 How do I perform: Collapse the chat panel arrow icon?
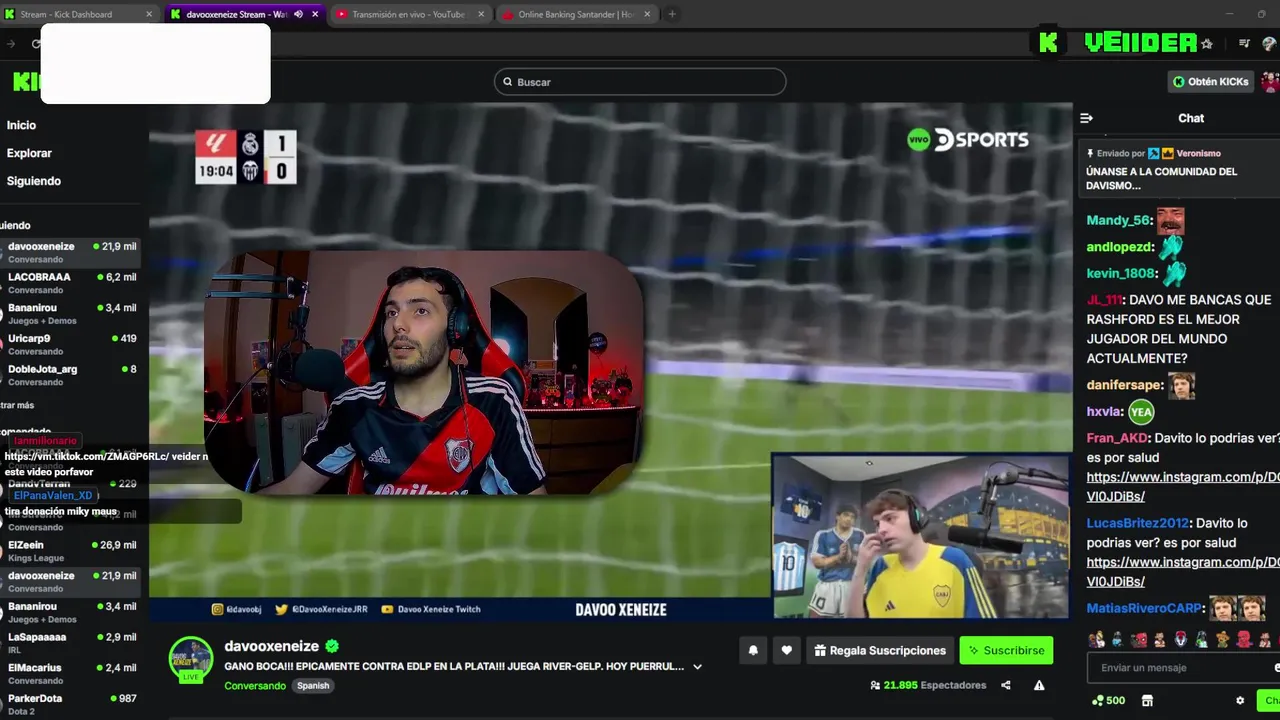[x=1086, y=118]
